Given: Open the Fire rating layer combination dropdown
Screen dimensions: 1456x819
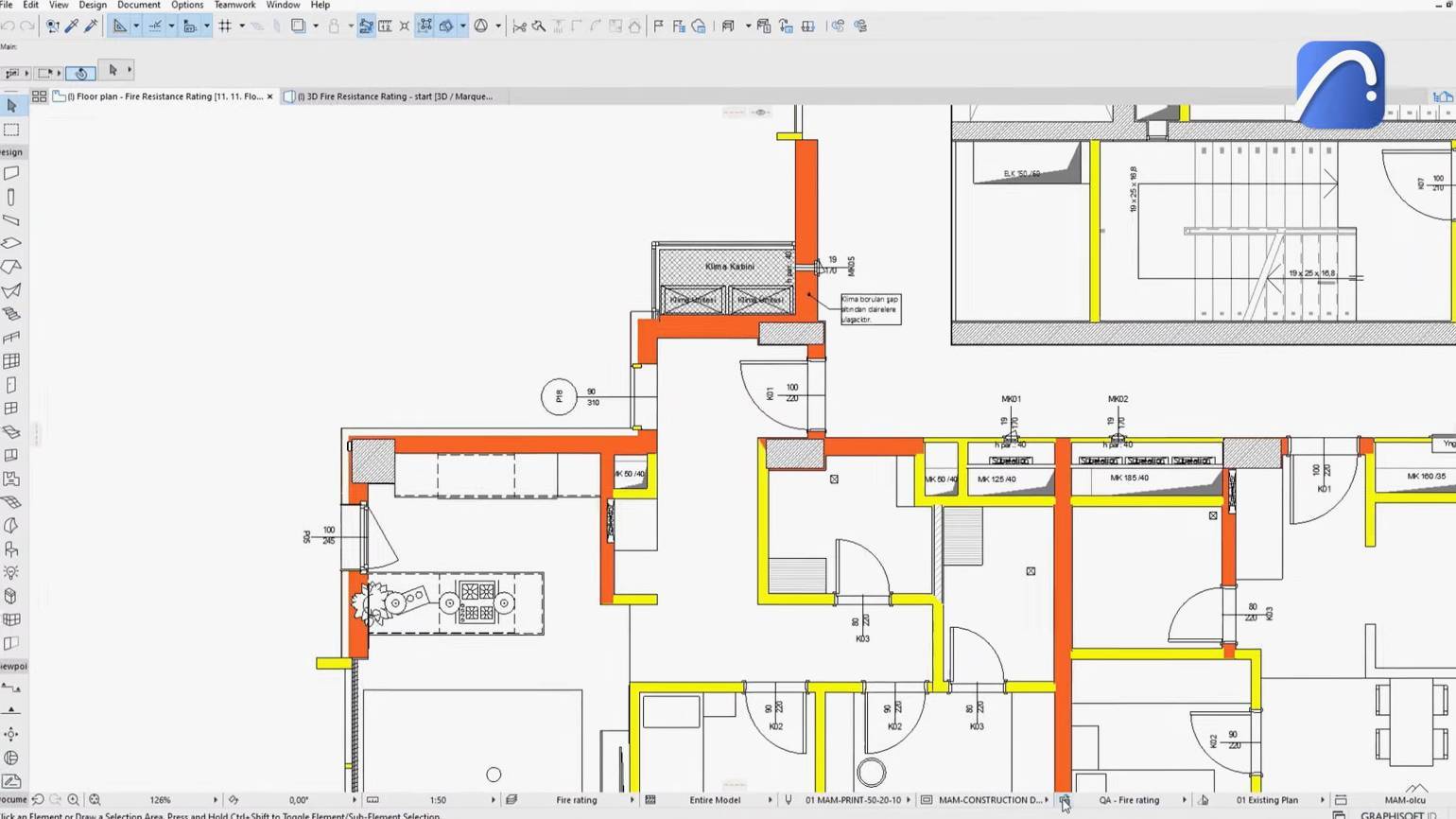Looking at the screenshot, I should [632, 800].
